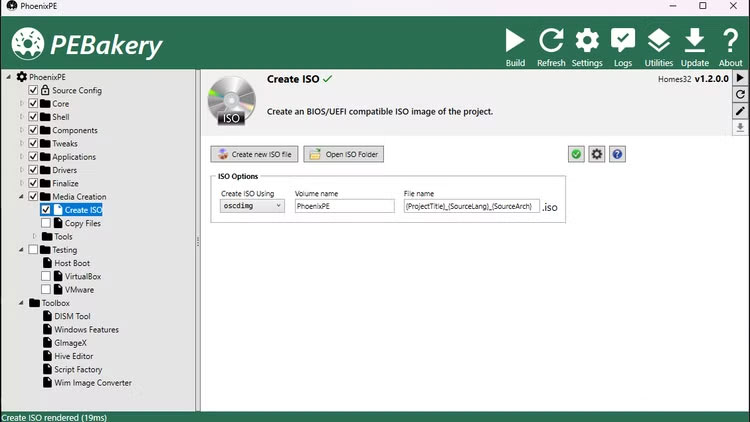Enable the Copy Files checkbox
The height and width of the screenshot is (422, 750).
point(45,223)
